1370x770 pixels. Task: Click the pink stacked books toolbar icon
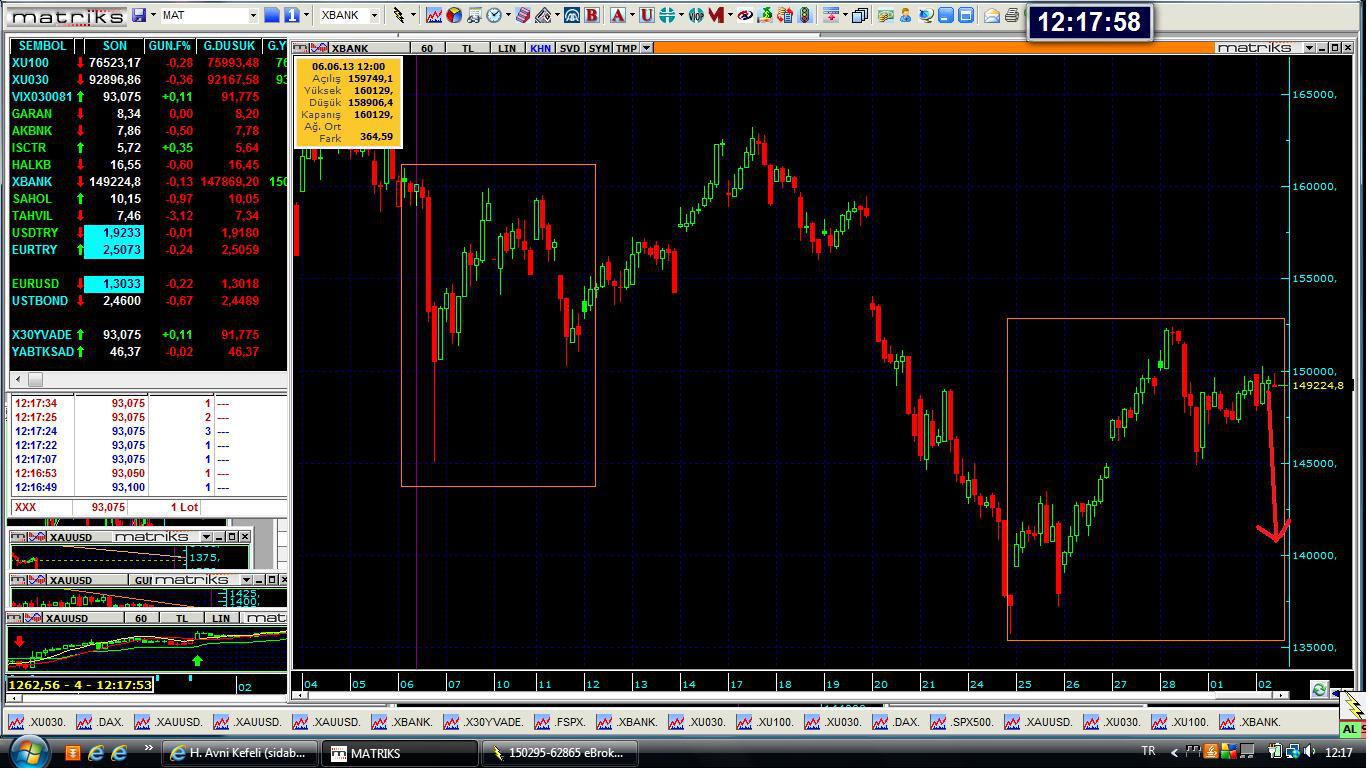(x=523, y=15)
